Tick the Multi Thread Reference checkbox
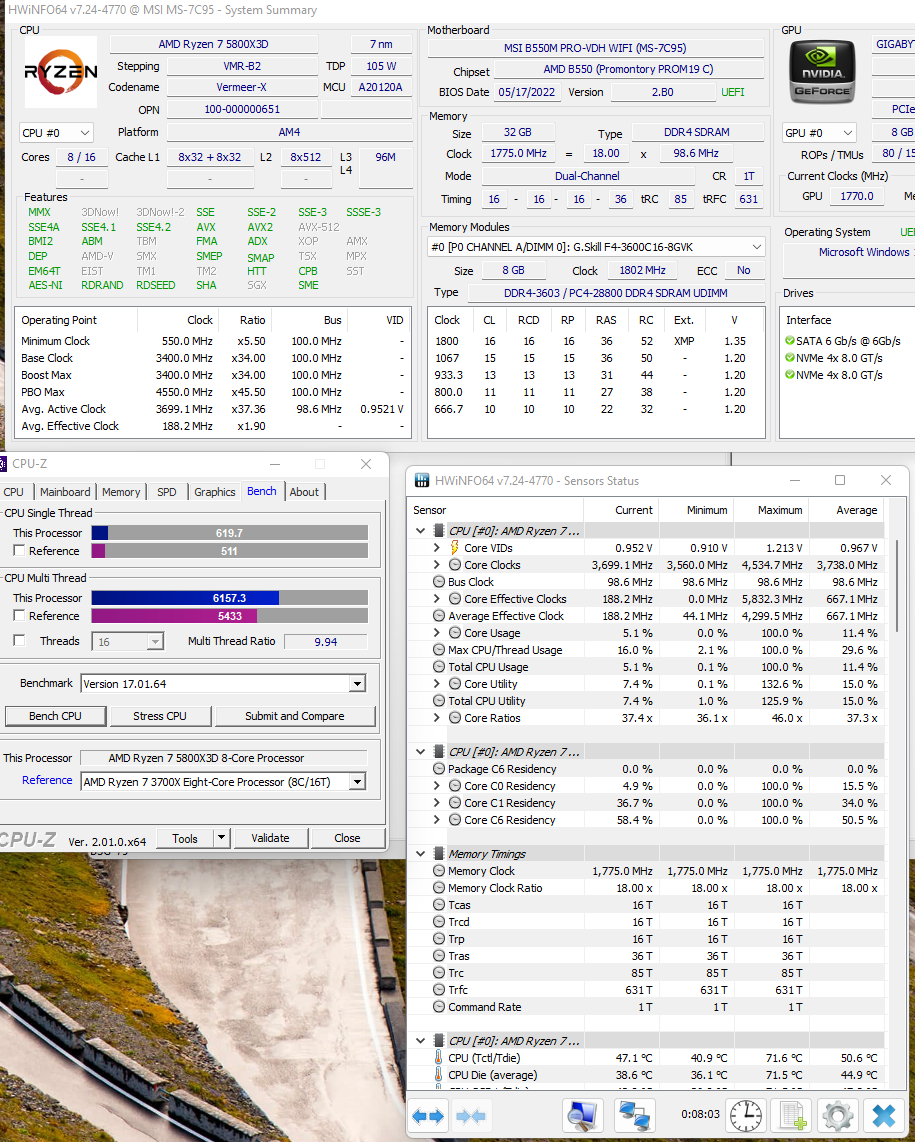Image resolution: width=915 pixels, height=1142 pixels. pyautogui.click(x=19, y=616)
